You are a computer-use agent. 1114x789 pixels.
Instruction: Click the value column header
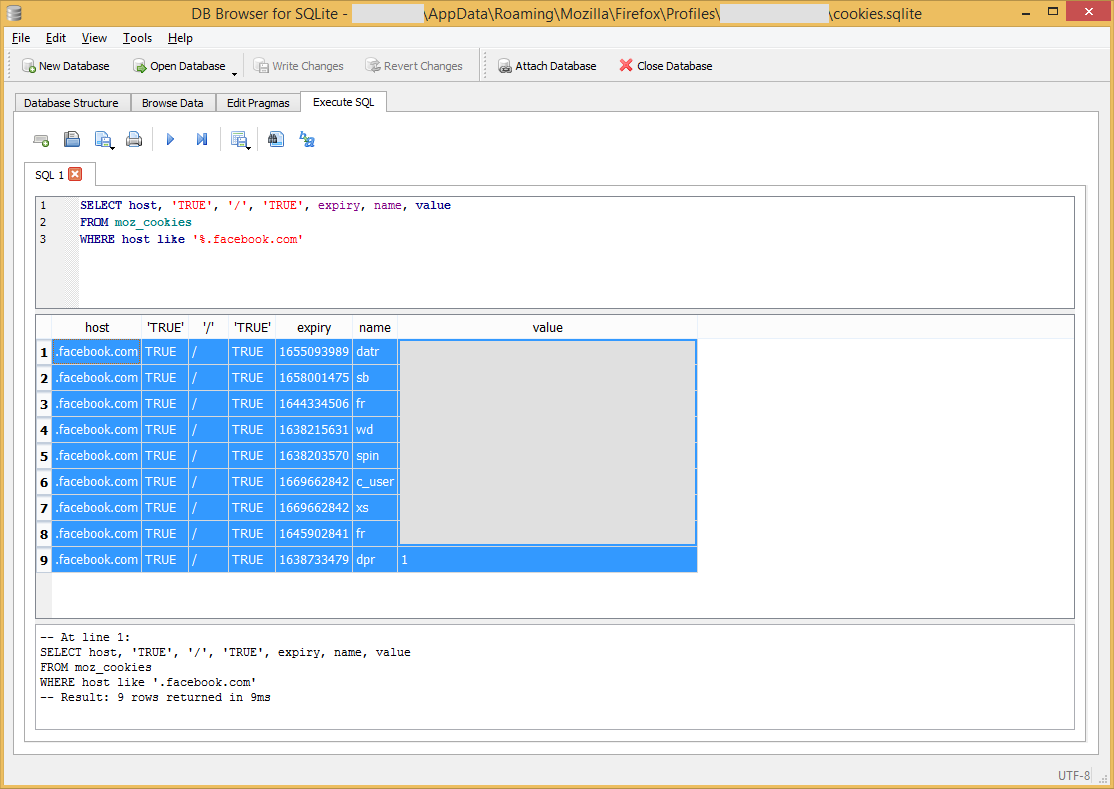tap(548, 327)
